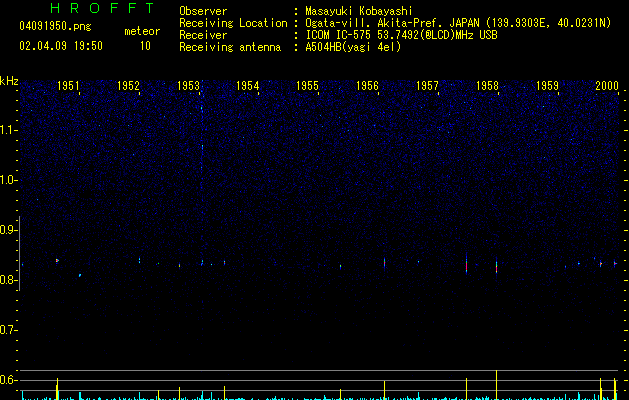The image size is (629, 400).
Task: Click the A504HB(yagi 4el) antenna text
Action: [353, 47]
